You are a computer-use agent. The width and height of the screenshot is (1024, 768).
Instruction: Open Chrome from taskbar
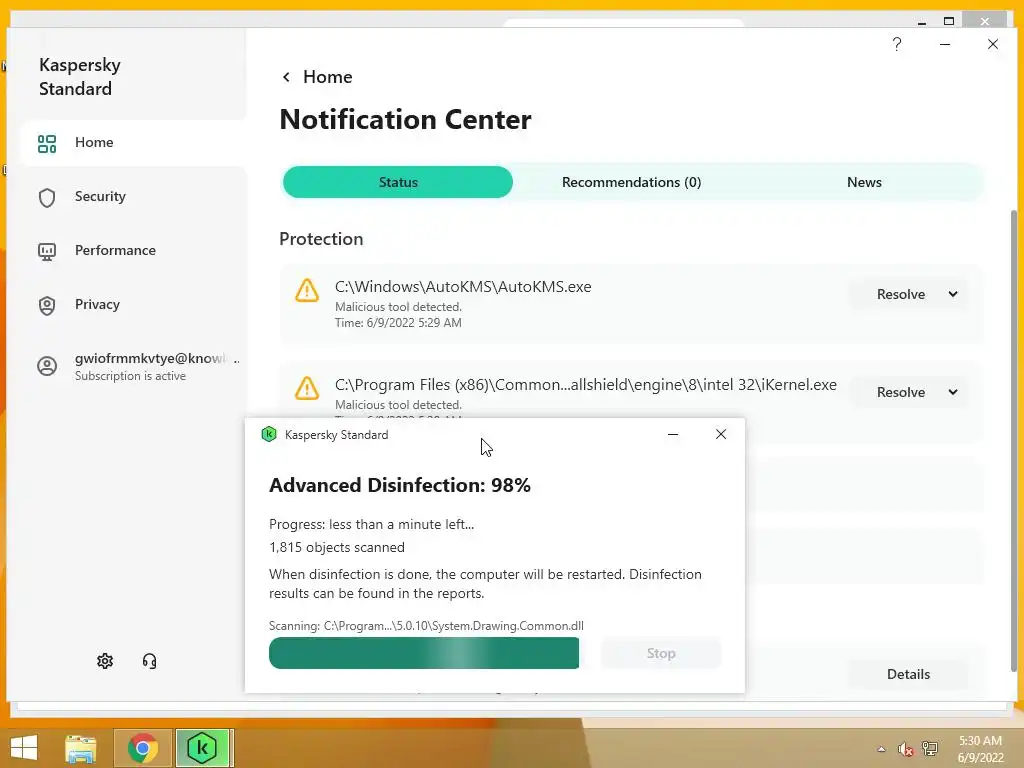pyautogui.click(x=142, y=748)
